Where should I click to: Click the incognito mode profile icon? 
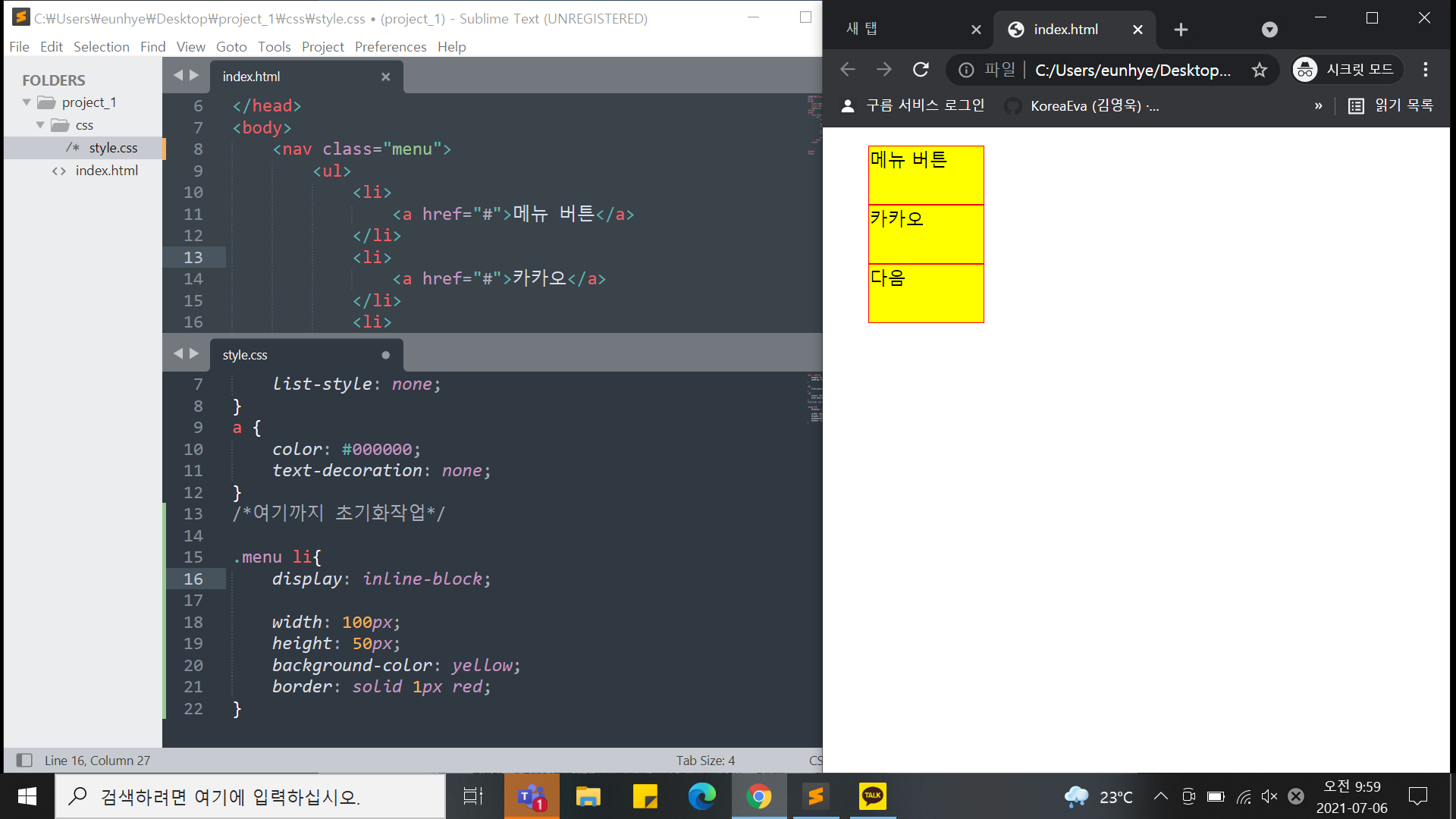coord(1305,70)
